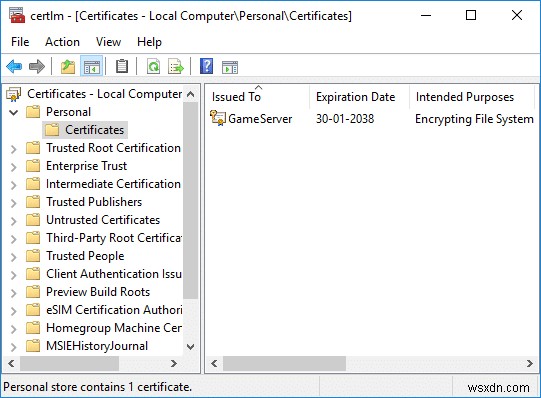The width and height of the screenshot is (541, 398).
Task: Click tree pane vertical scrollbar up arrow
Action: (190, 94)
